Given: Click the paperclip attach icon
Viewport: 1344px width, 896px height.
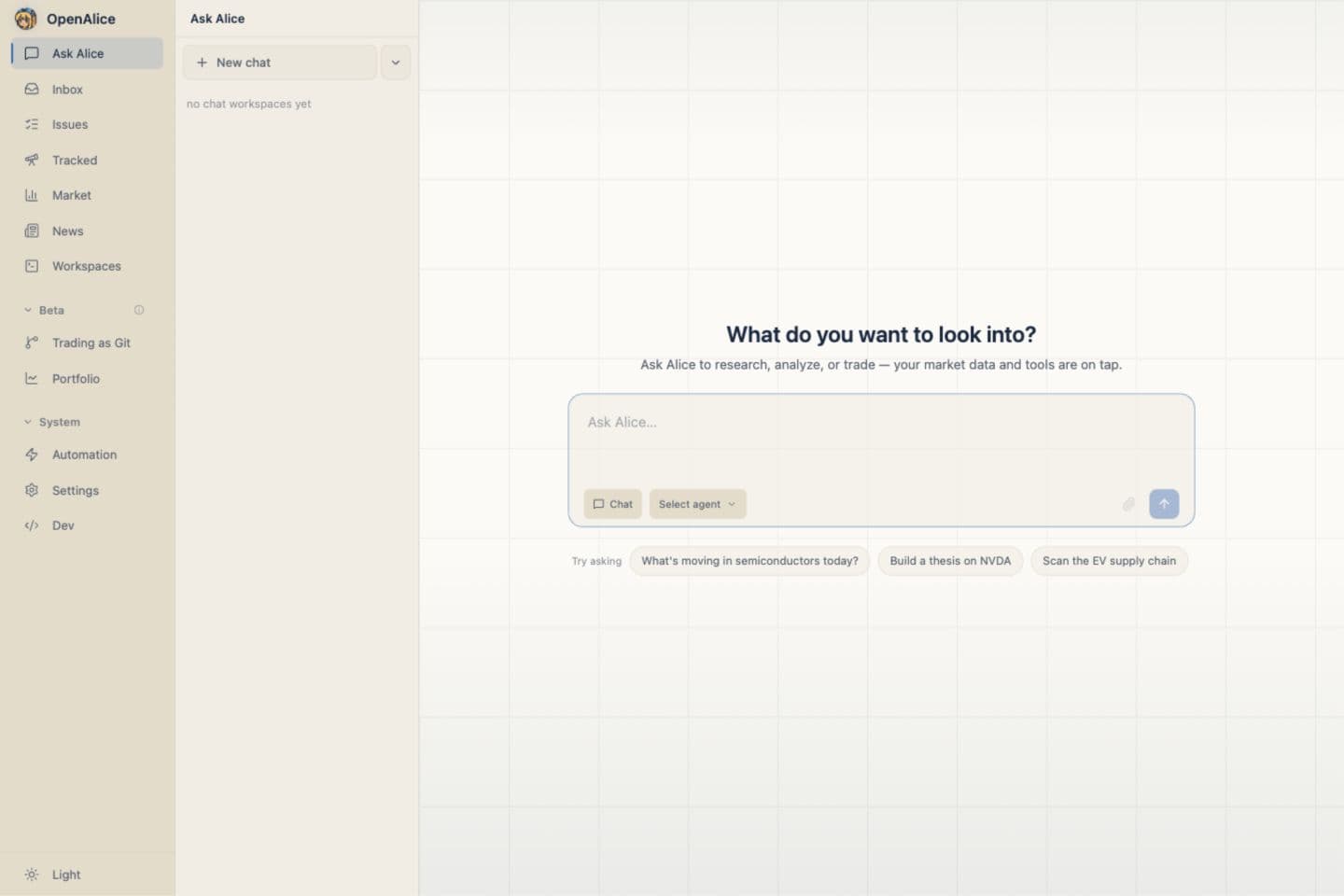Looking at the screenshot, I should coord(1128,504).
